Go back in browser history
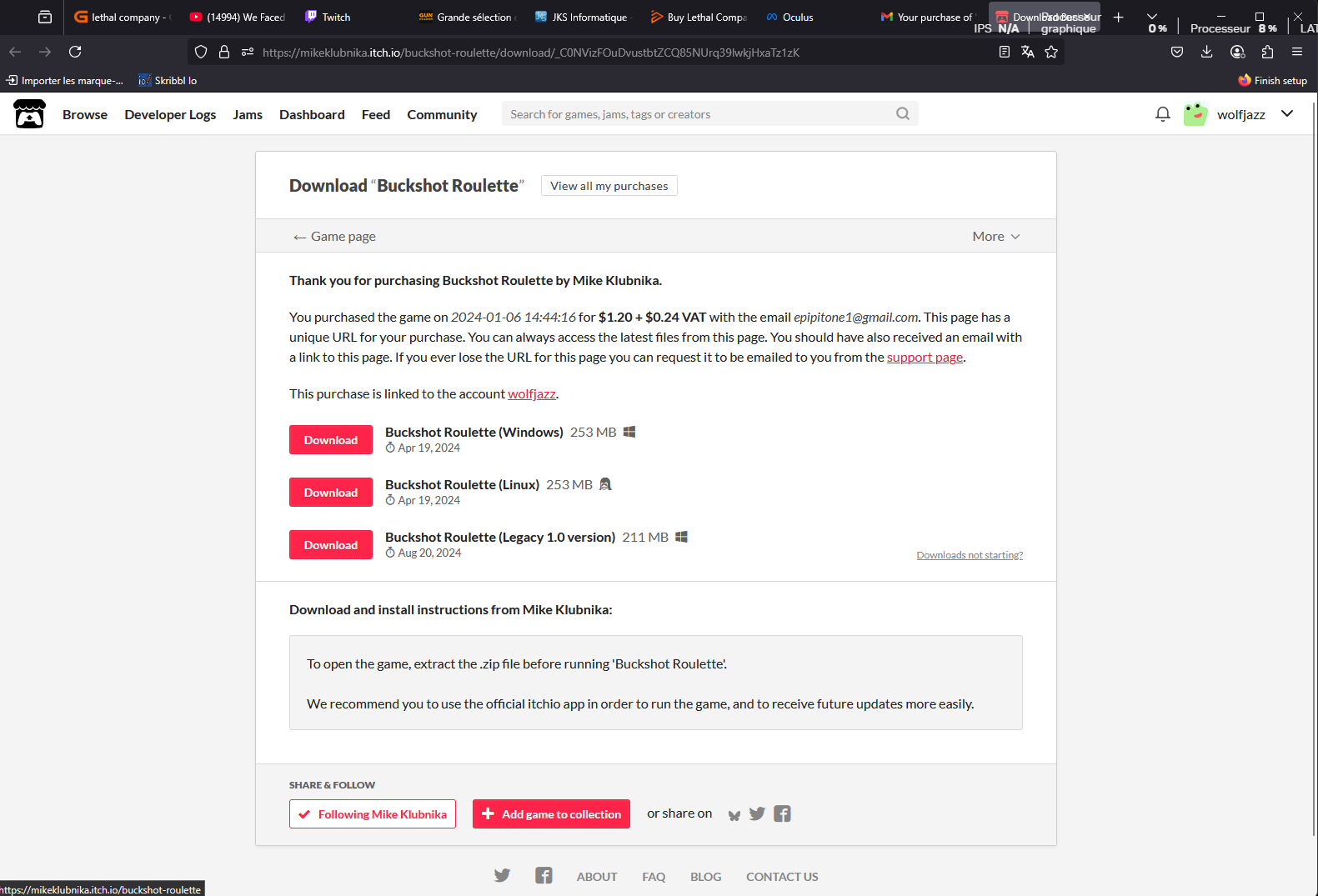Viewport: 1318px width, 896px height. (x=15, y=52)
